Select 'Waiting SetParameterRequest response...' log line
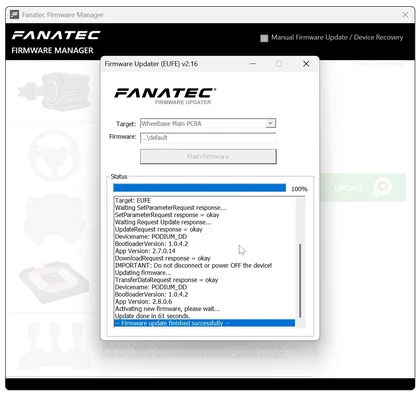Image resolution: width=420 pixels, height=395 pixels. point(170,208)
